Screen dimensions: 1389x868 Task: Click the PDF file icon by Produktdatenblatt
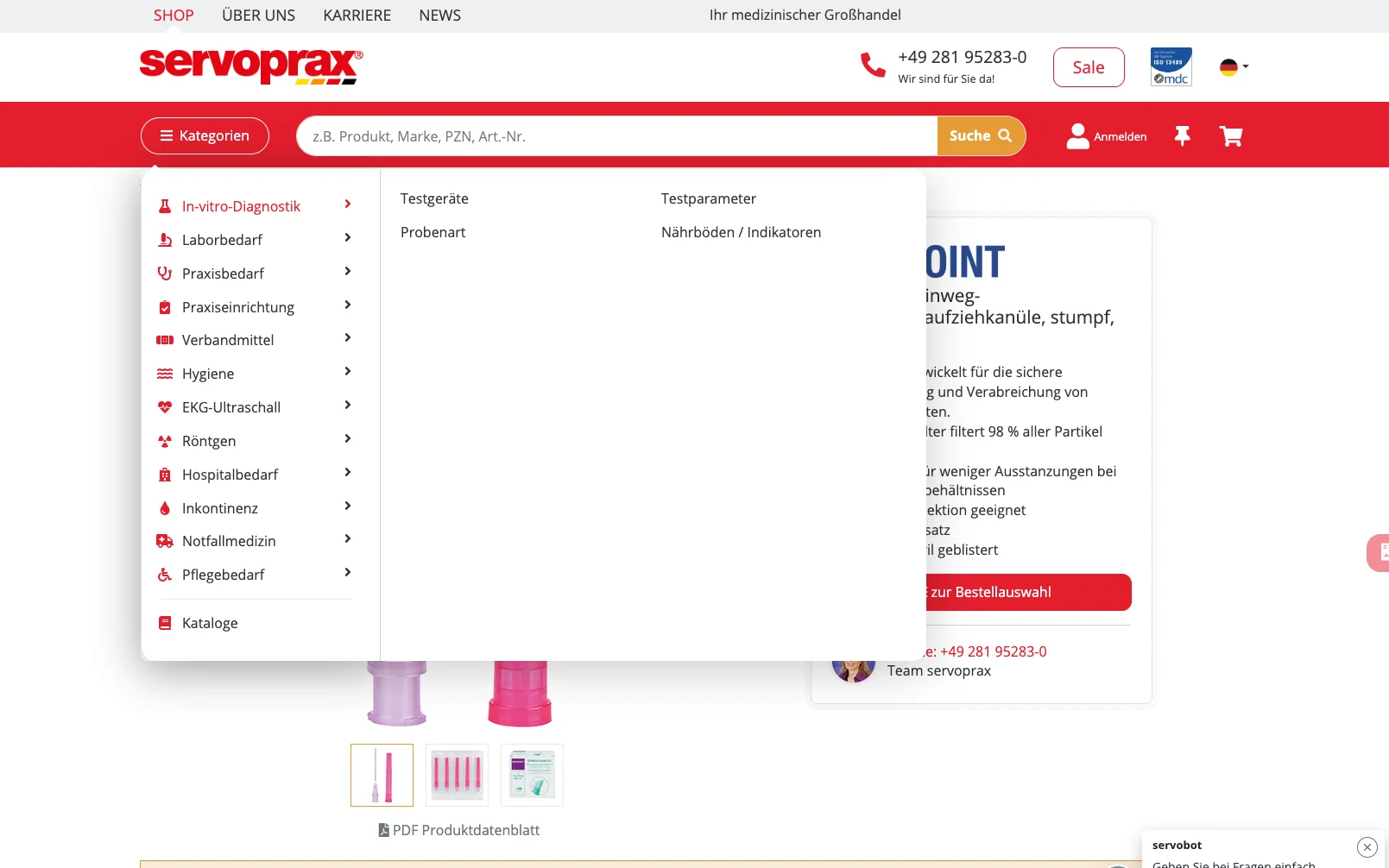point(384,830)
